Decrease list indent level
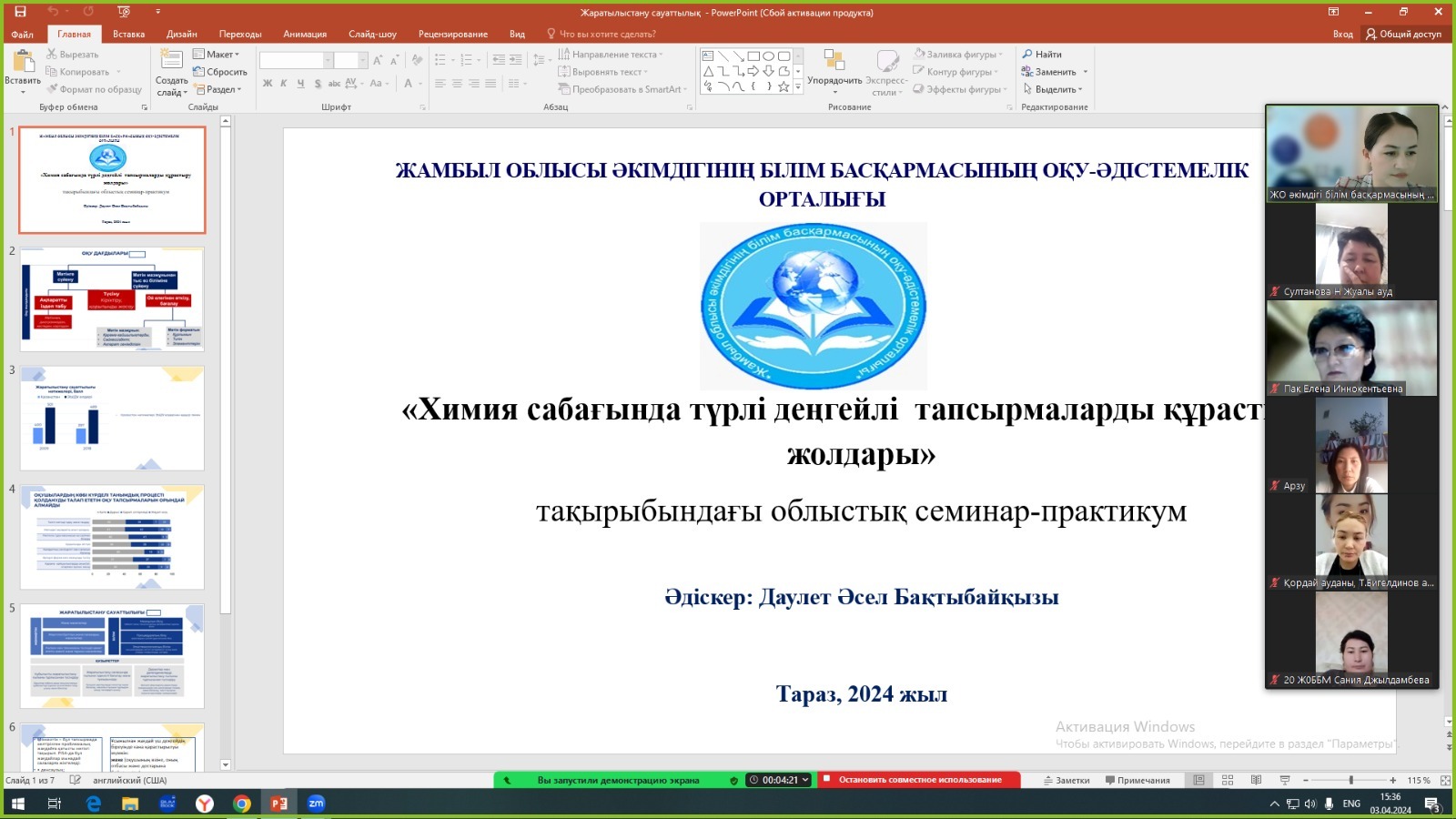Image resolution: width=1456 pixels, height=819 pixels. pyautogui.click(x=499, y=60)
